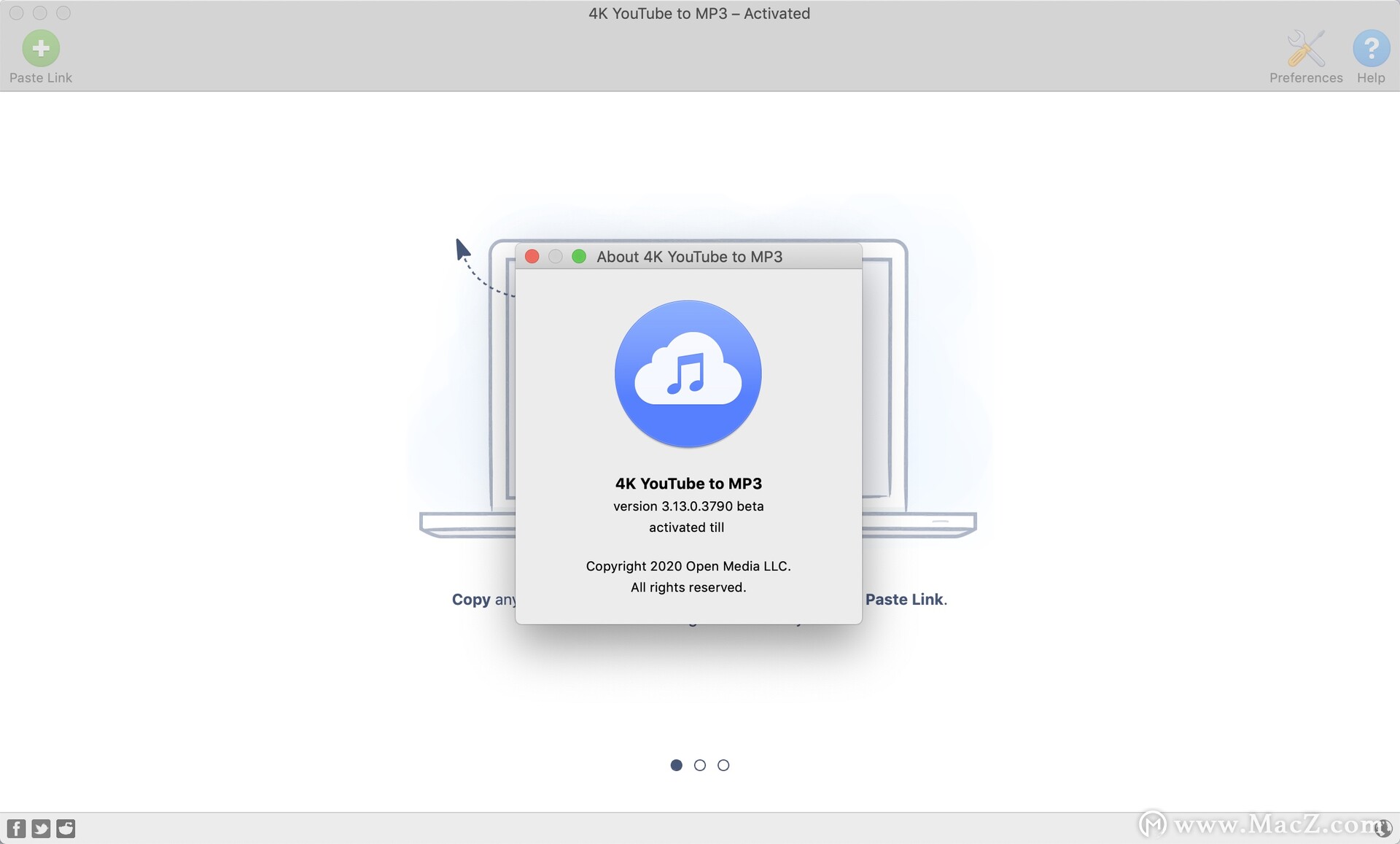This screenshot has height=844, width=1400.
Task: Go to the third onboarding page dot
Action: tap(723, 765)
